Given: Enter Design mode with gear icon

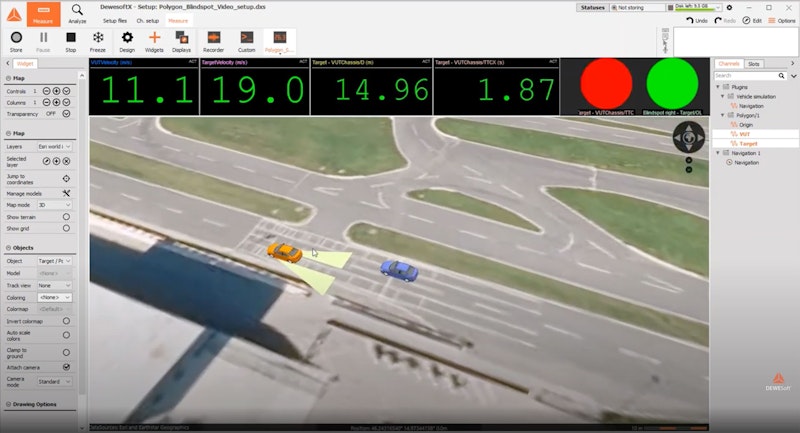Looking at the screenshot, I should tap(127, 42).
